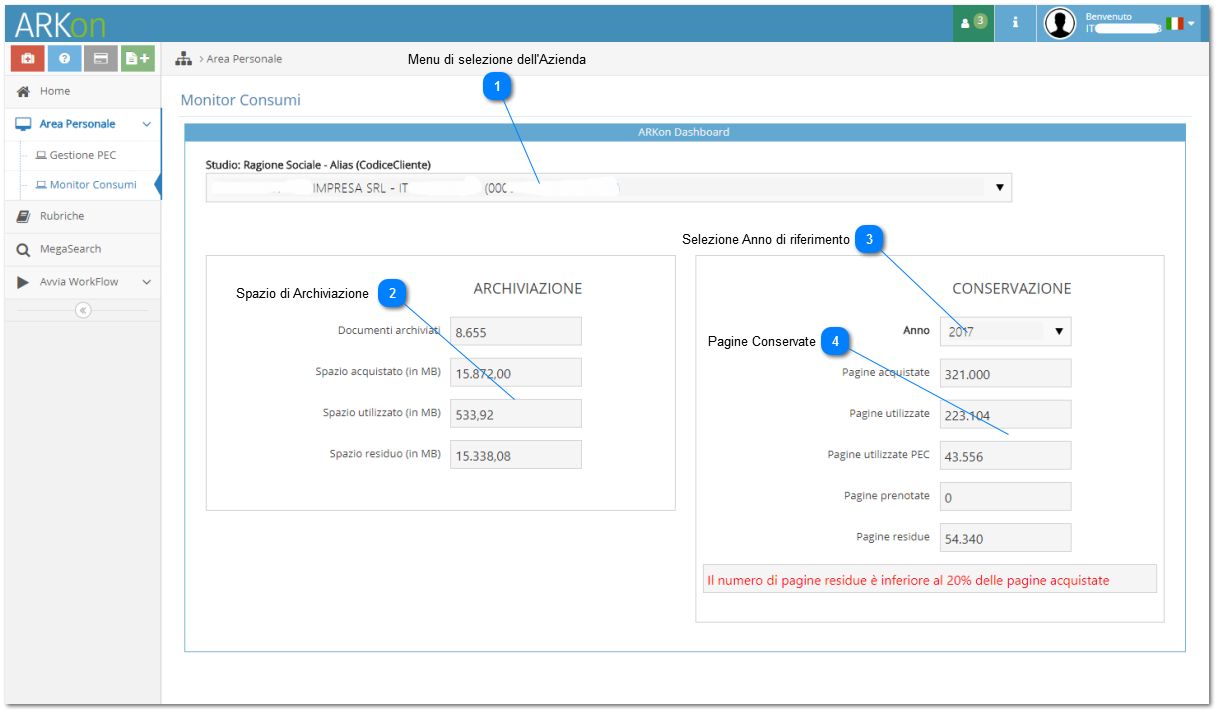Screen dimensions: 1218x713
Task: Click the Studio: Ragione Sociale label
Action: click(318, 164)
